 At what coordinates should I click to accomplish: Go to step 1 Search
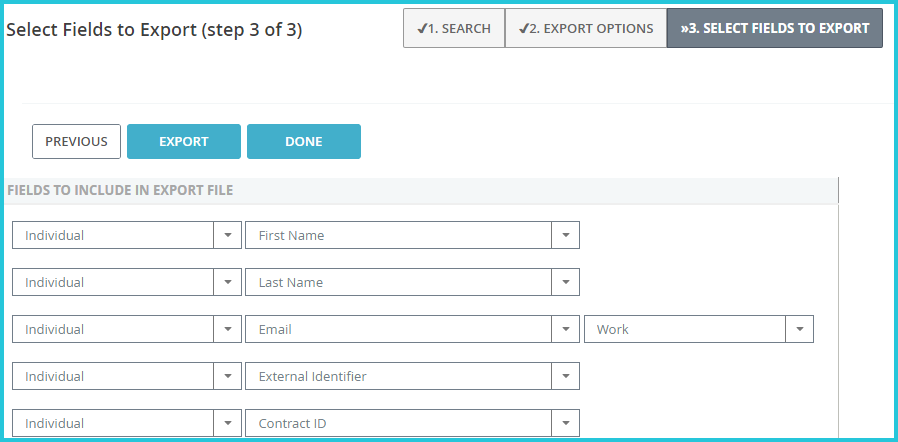click(x=454, y=28)
